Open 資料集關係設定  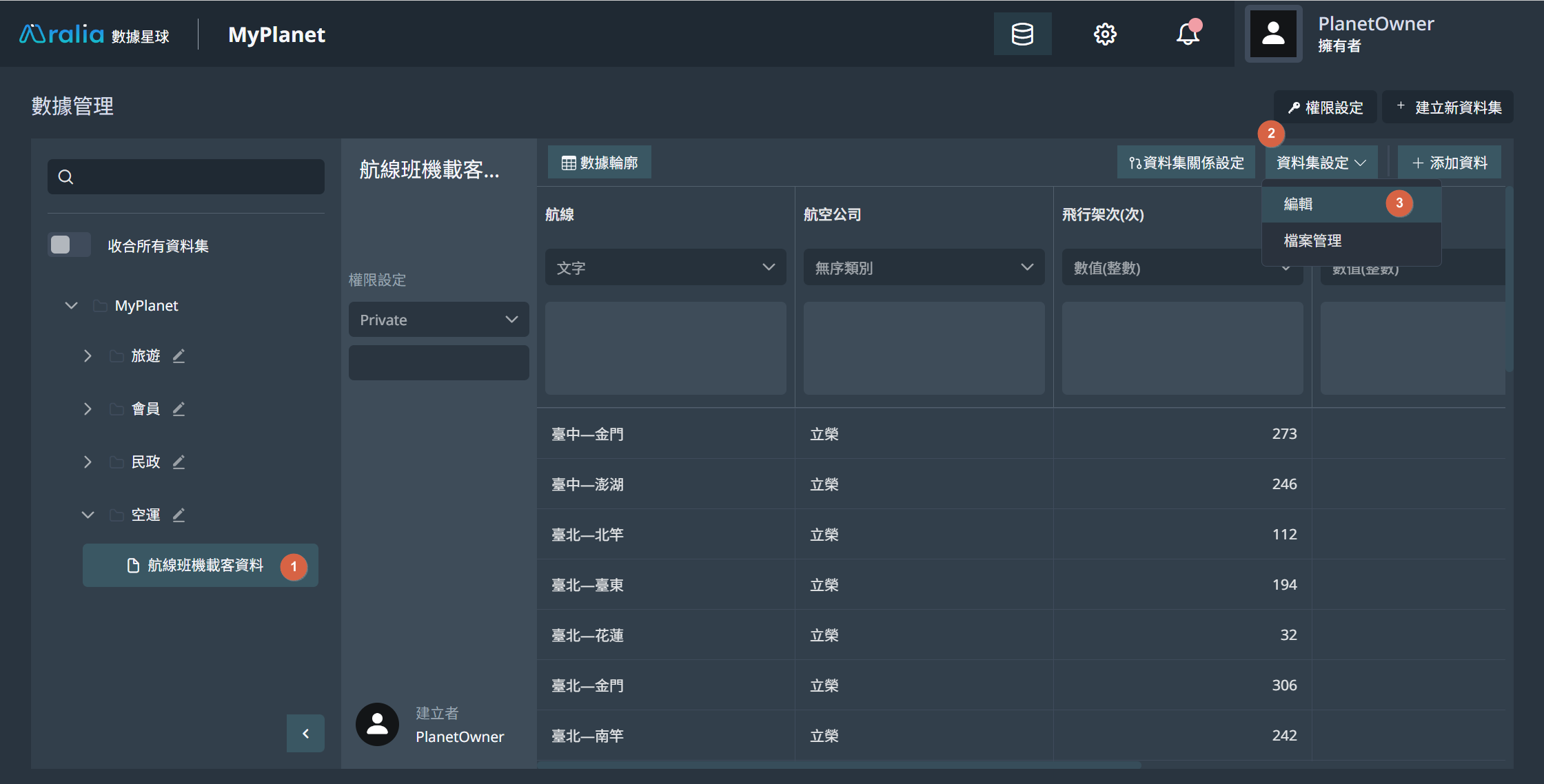(x=1186, y=163)
